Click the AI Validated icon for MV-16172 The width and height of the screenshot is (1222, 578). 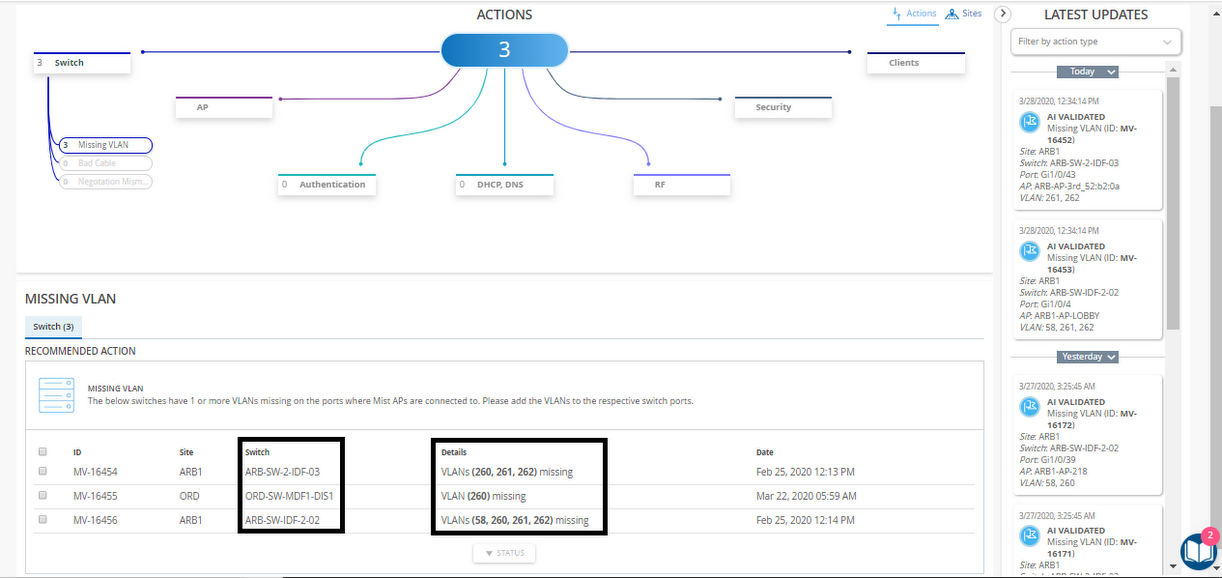(x=1031, y=407)
